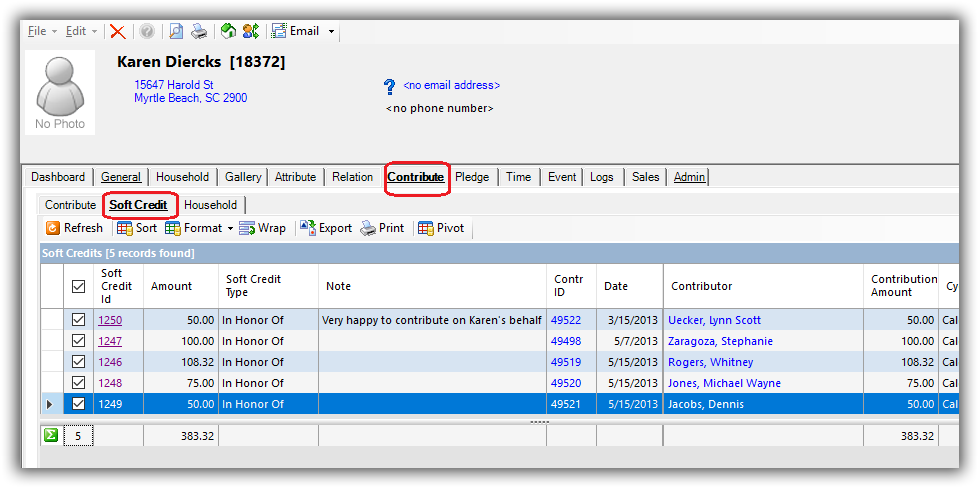This screenshot has height=488, width=979.
Task: Uncheck the checkbox for soft credit 1246
Action: click(x=79, y=362)
